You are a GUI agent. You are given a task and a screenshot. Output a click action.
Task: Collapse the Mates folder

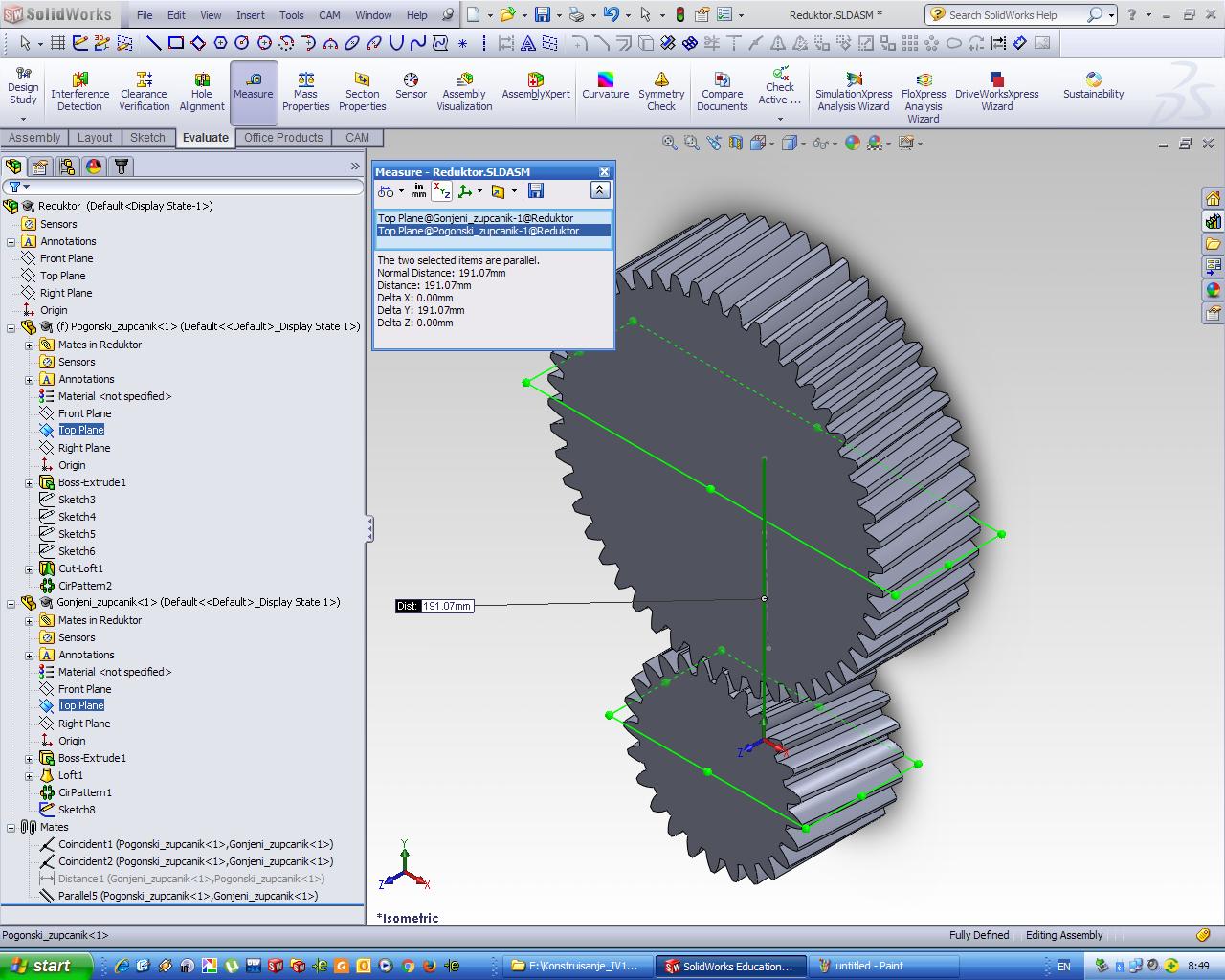click(x=11, y=828)
